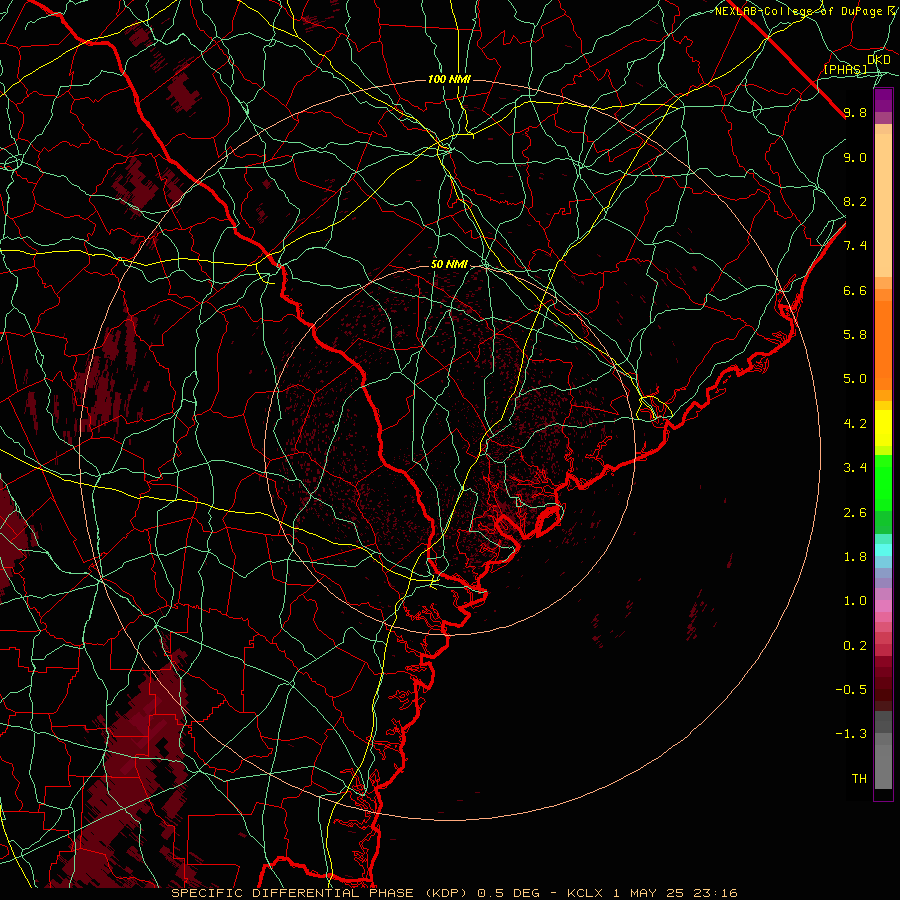Click the DKD product label
This screenshot has width=900, height=900.
(x=879, y=59)
